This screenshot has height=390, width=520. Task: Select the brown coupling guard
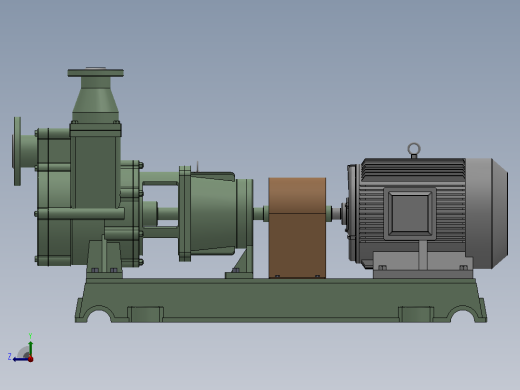point(297,228)
